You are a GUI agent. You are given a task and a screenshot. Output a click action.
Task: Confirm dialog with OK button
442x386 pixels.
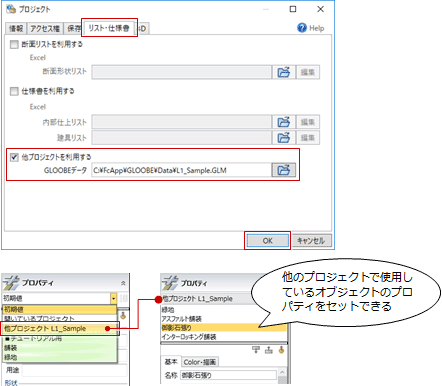pyautogui.click(x=268, y=241)
